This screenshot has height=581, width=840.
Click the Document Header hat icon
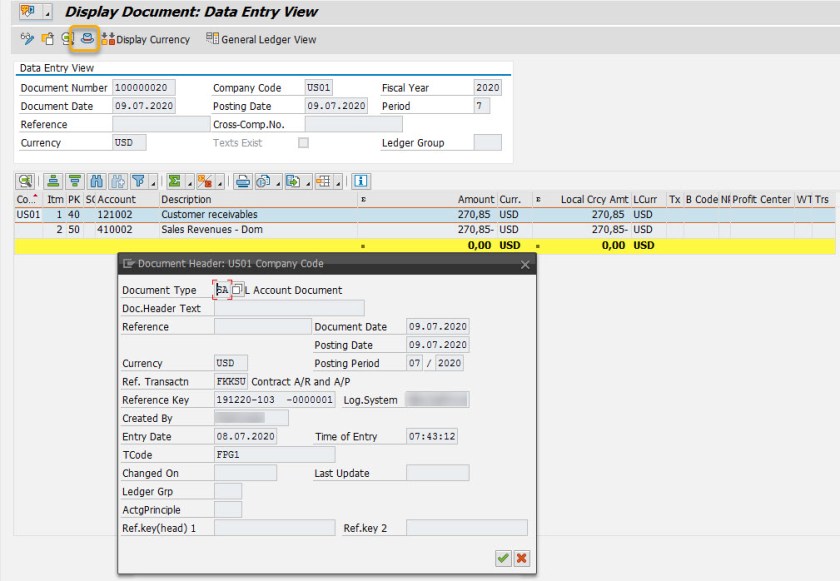pyautogui.click(x=88, y=39)
